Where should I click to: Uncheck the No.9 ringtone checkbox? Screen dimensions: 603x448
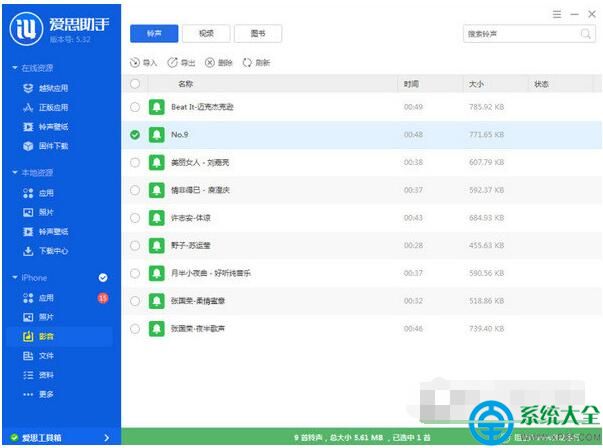[x=135, y=135]
